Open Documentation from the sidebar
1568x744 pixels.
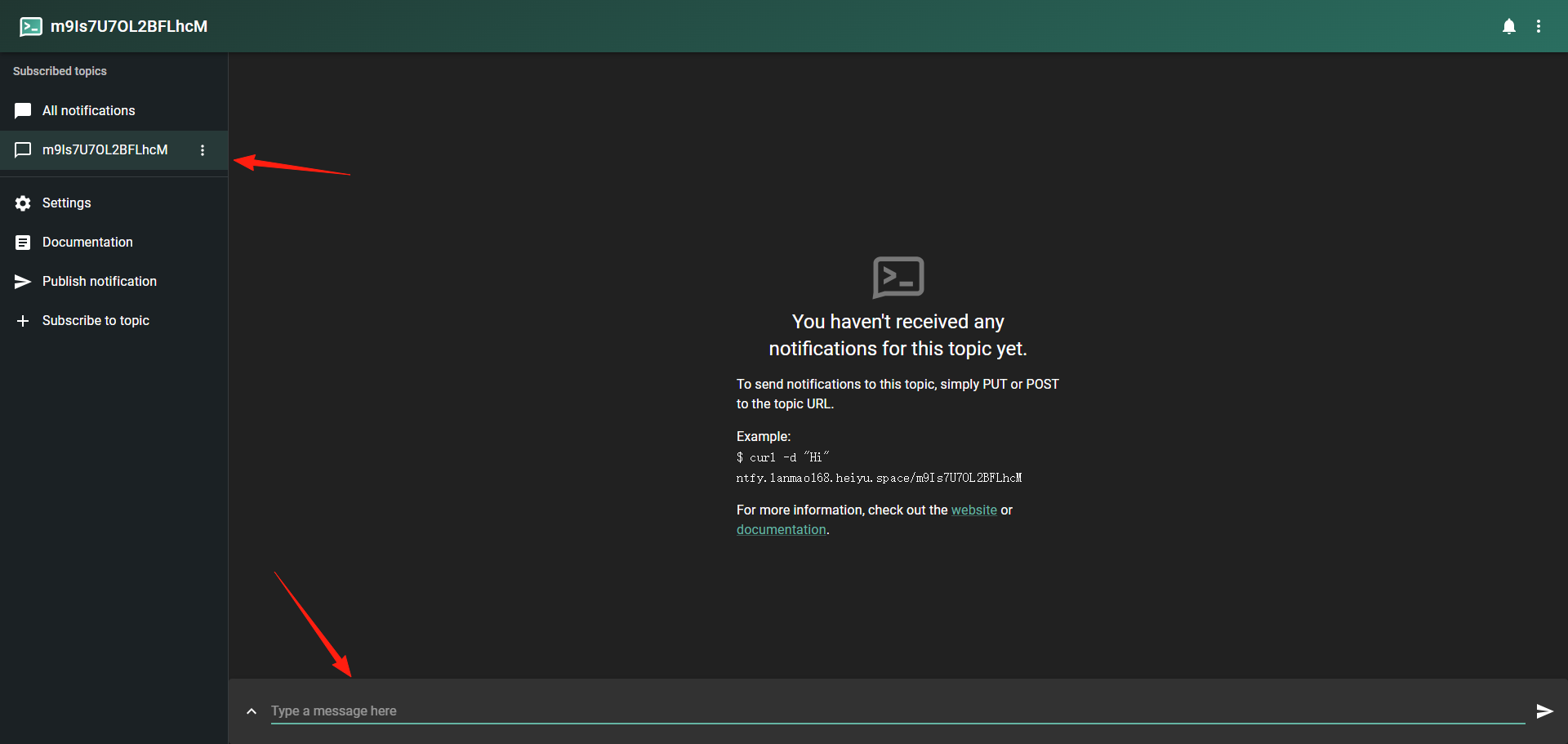[x=114, y=242]
